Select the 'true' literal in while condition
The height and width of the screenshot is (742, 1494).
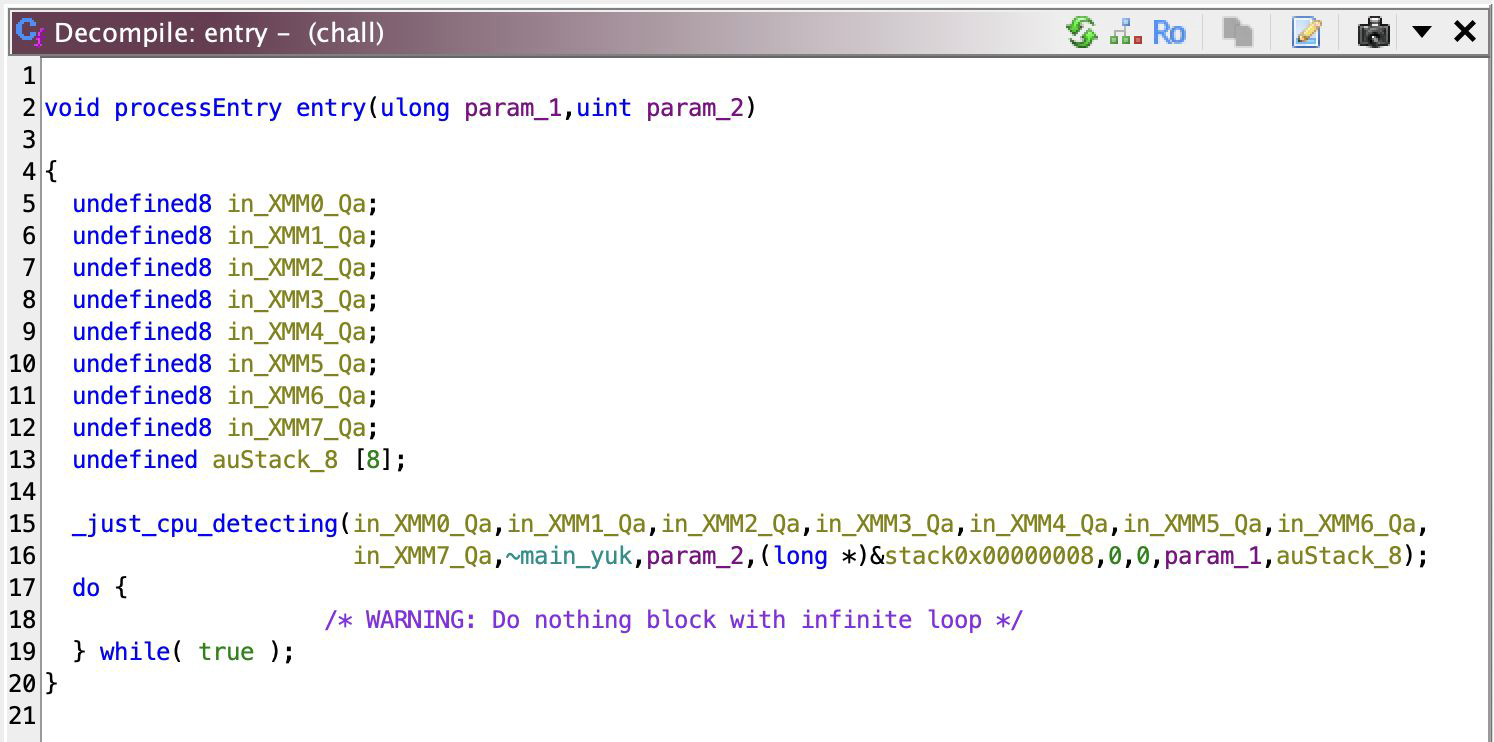226,652
